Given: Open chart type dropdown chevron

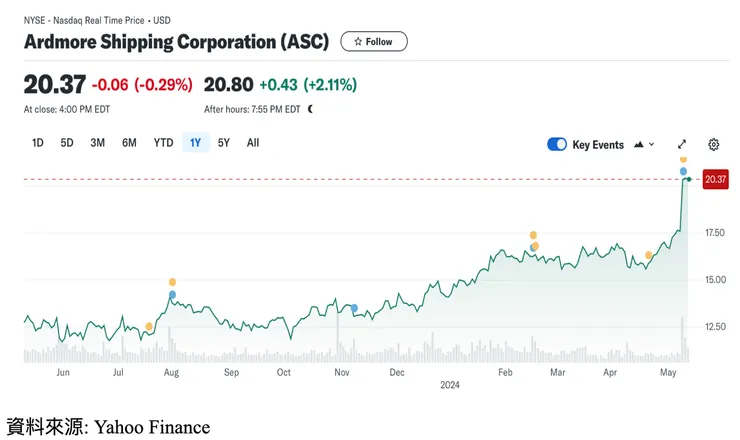Looking at the screenshot, I should [x=652, y=144].
